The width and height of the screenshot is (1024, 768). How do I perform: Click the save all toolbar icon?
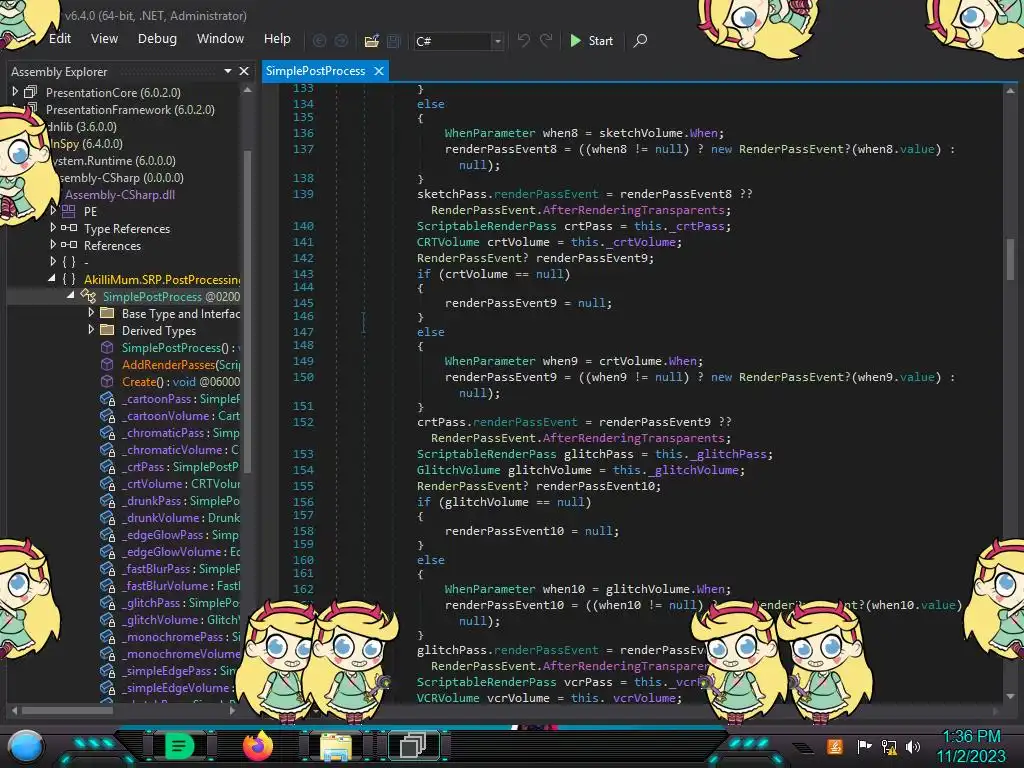394,40
